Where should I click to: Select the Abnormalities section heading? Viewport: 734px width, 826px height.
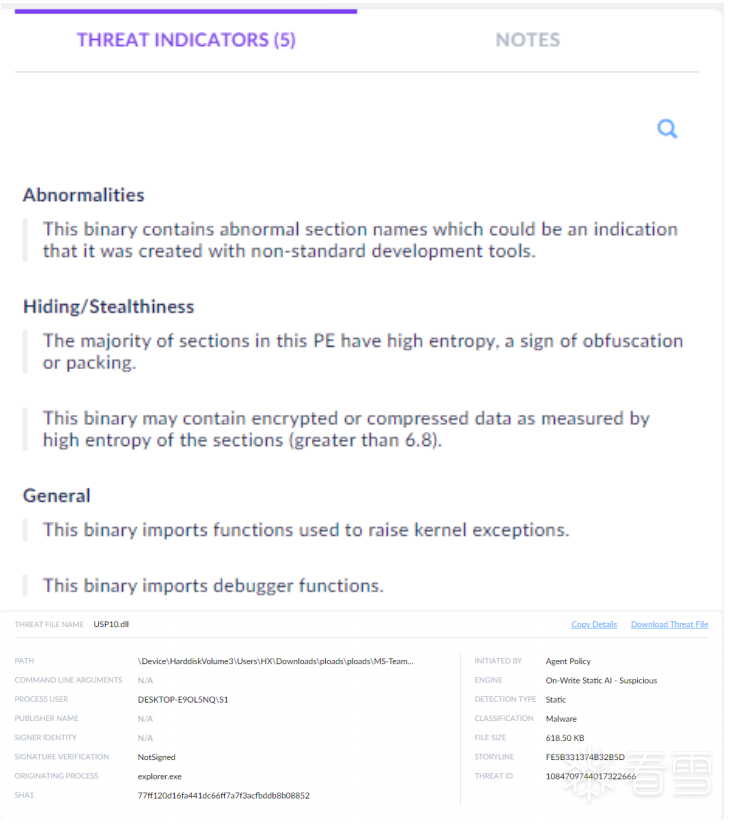[x=84, y=195]
